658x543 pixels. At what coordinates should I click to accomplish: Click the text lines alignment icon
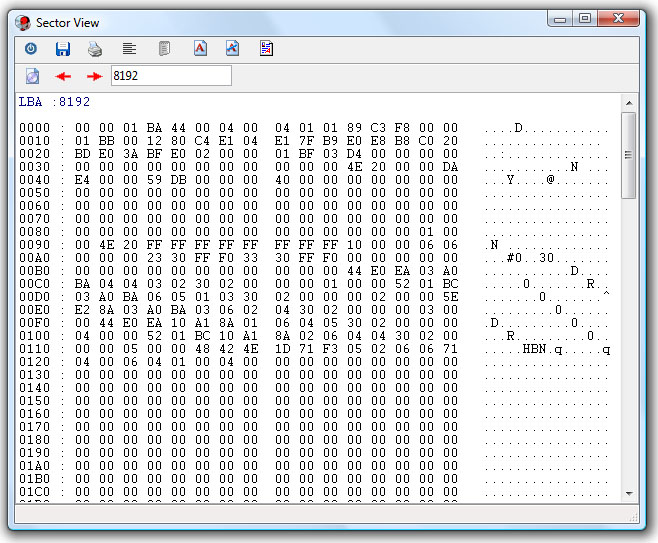pyautogui.click(x=129, y=48)
